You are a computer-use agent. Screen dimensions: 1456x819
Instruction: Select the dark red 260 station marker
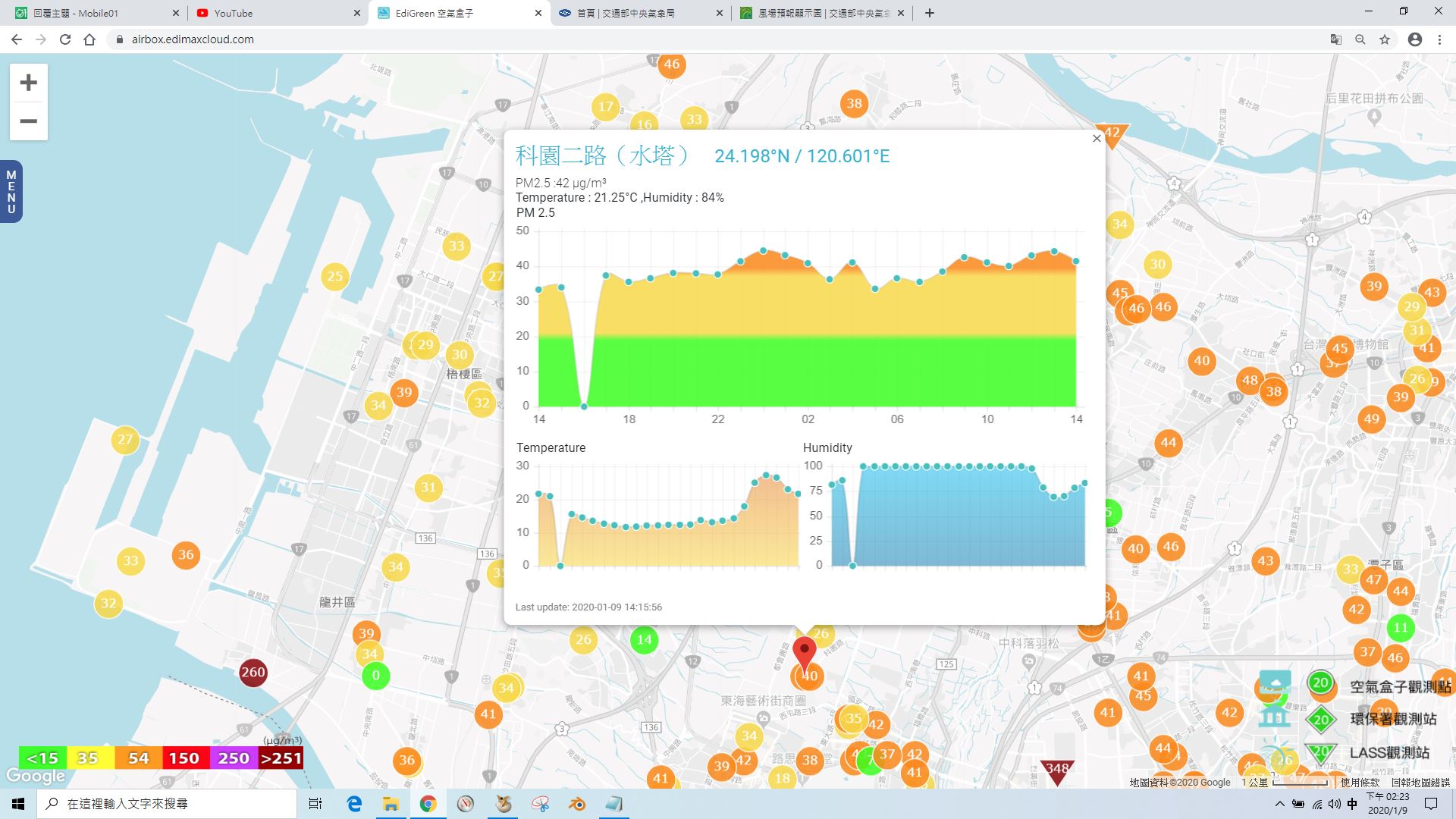pyautogui.click(x=253, y=673)
